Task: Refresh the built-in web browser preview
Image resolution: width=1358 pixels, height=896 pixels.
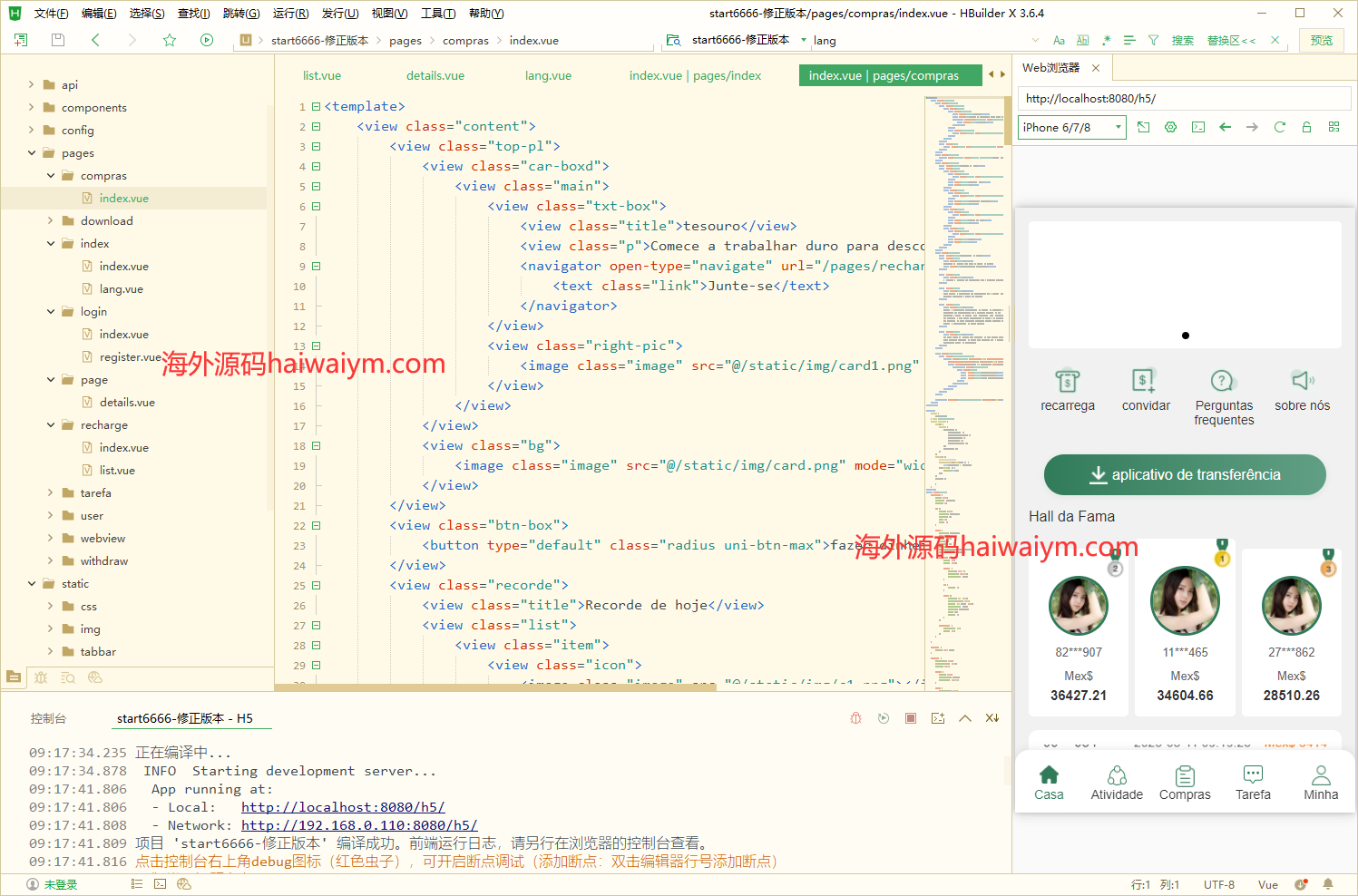Action: (x=1279, y=127)
